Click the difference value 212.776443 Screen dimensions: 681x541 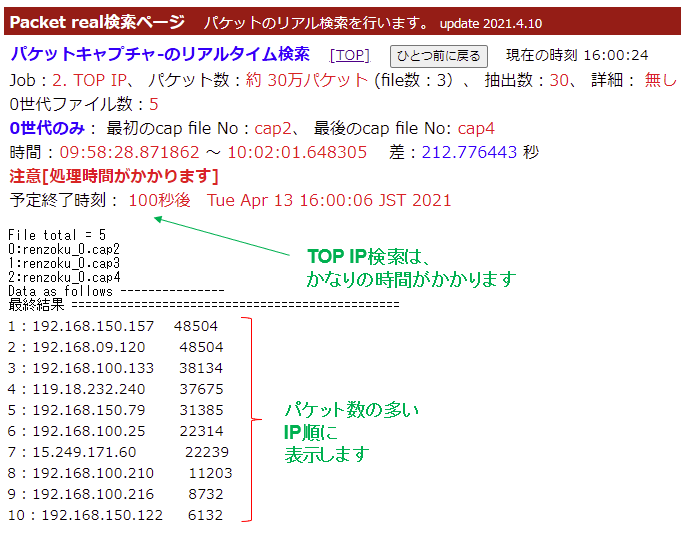click(469, 152)
